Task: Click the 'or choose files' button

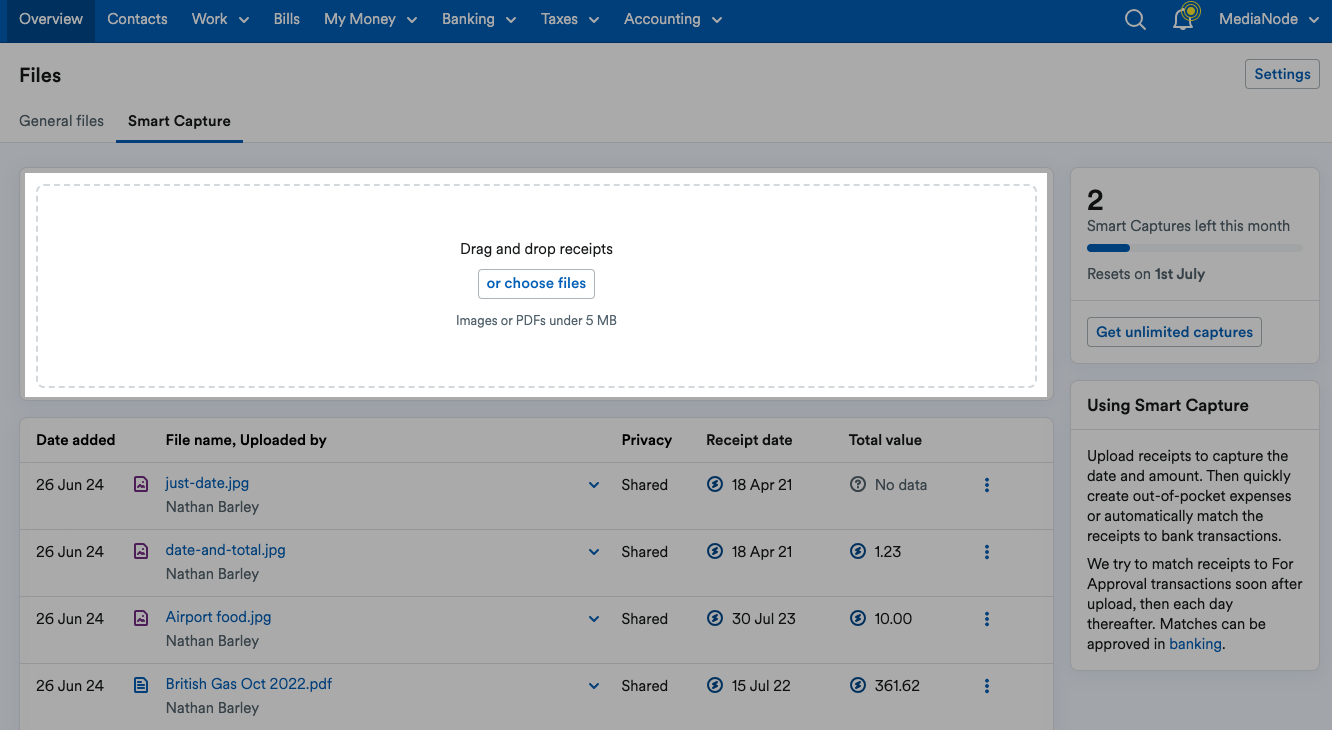Action: tap(536, 284)
